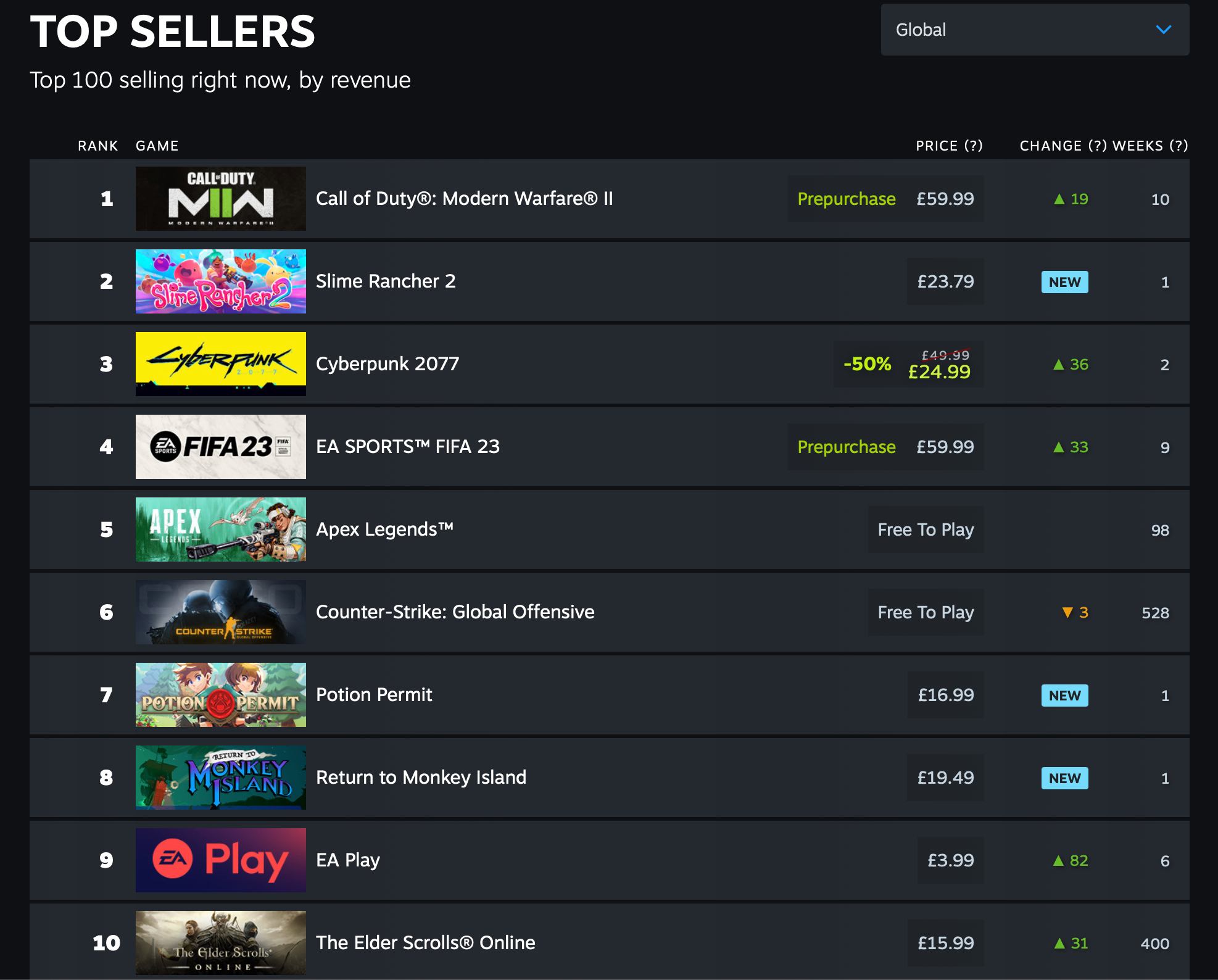
Task: Click the EA Play logo thumbnail
Action: pyautogui.click(x=220, y=860)
